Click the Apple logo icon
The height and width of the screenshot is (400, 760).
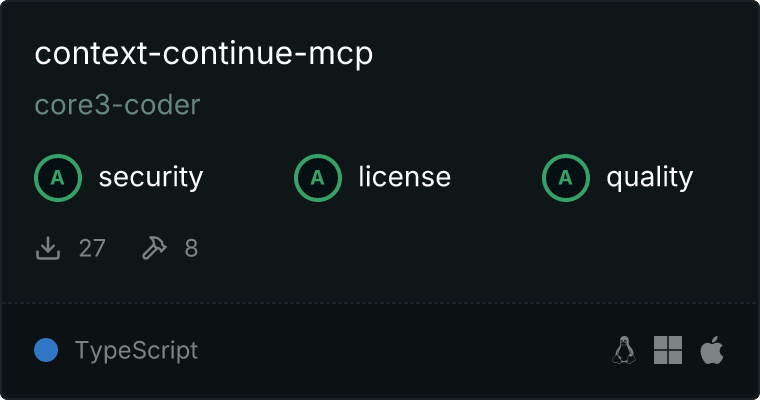(712, 350)
